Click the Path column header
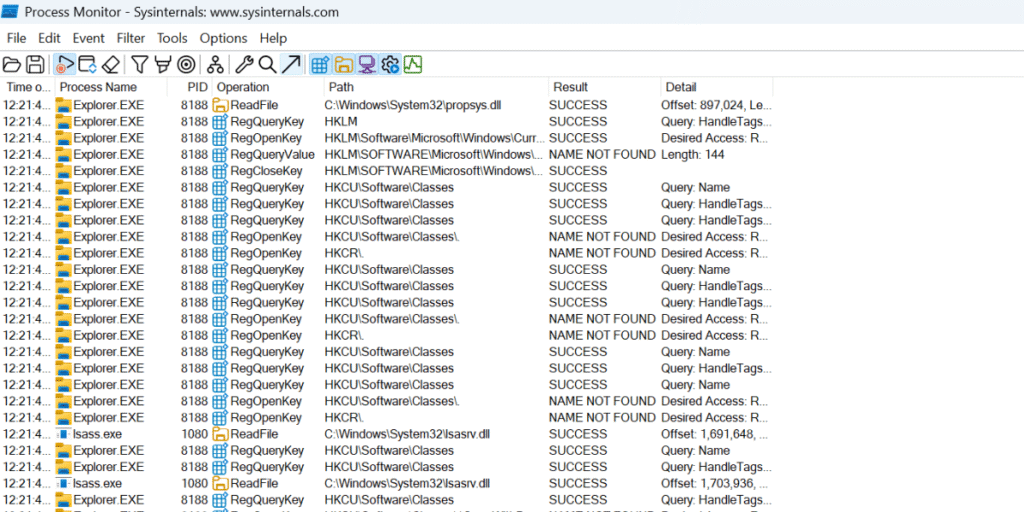Screen dimensions: 1024x512 [436, 87]
